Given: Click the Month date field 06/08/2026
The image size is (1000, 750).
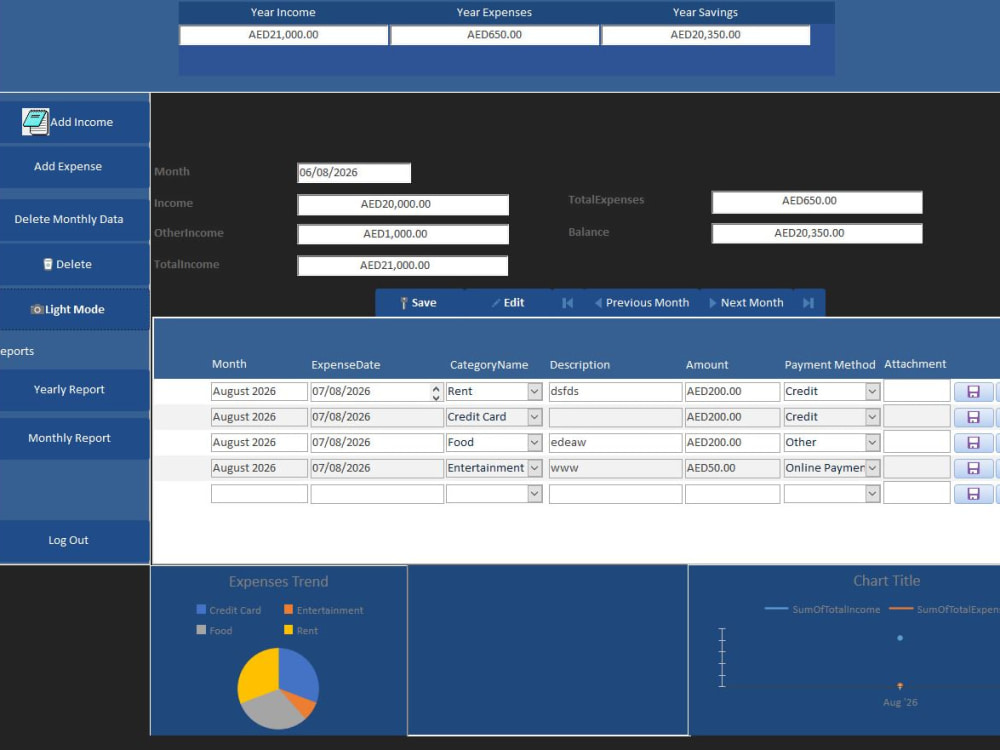Looking at the screenshot, I should (x=354, y=172).
